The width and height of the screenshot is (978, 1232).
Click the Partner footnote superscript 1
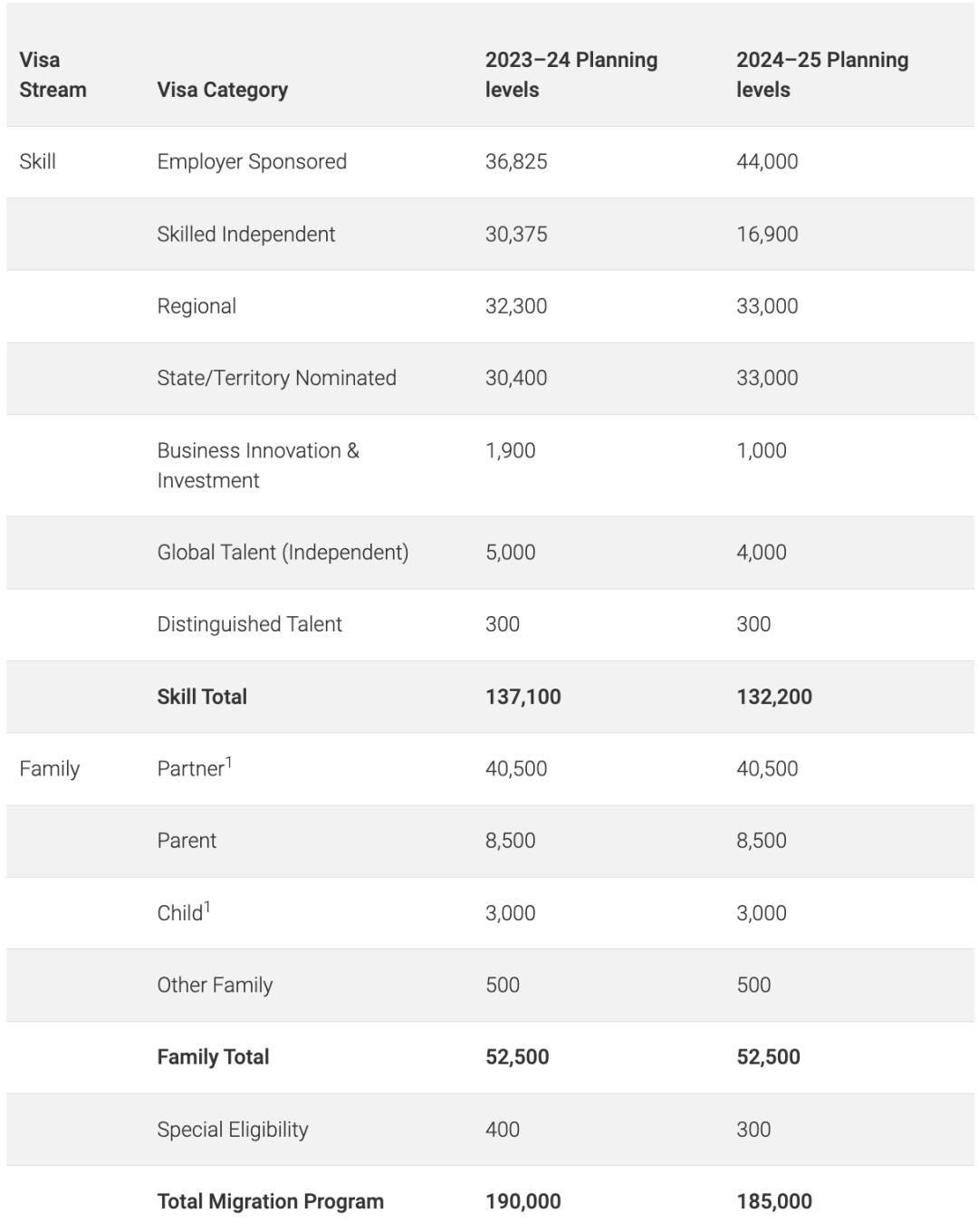tap(229, 763)
